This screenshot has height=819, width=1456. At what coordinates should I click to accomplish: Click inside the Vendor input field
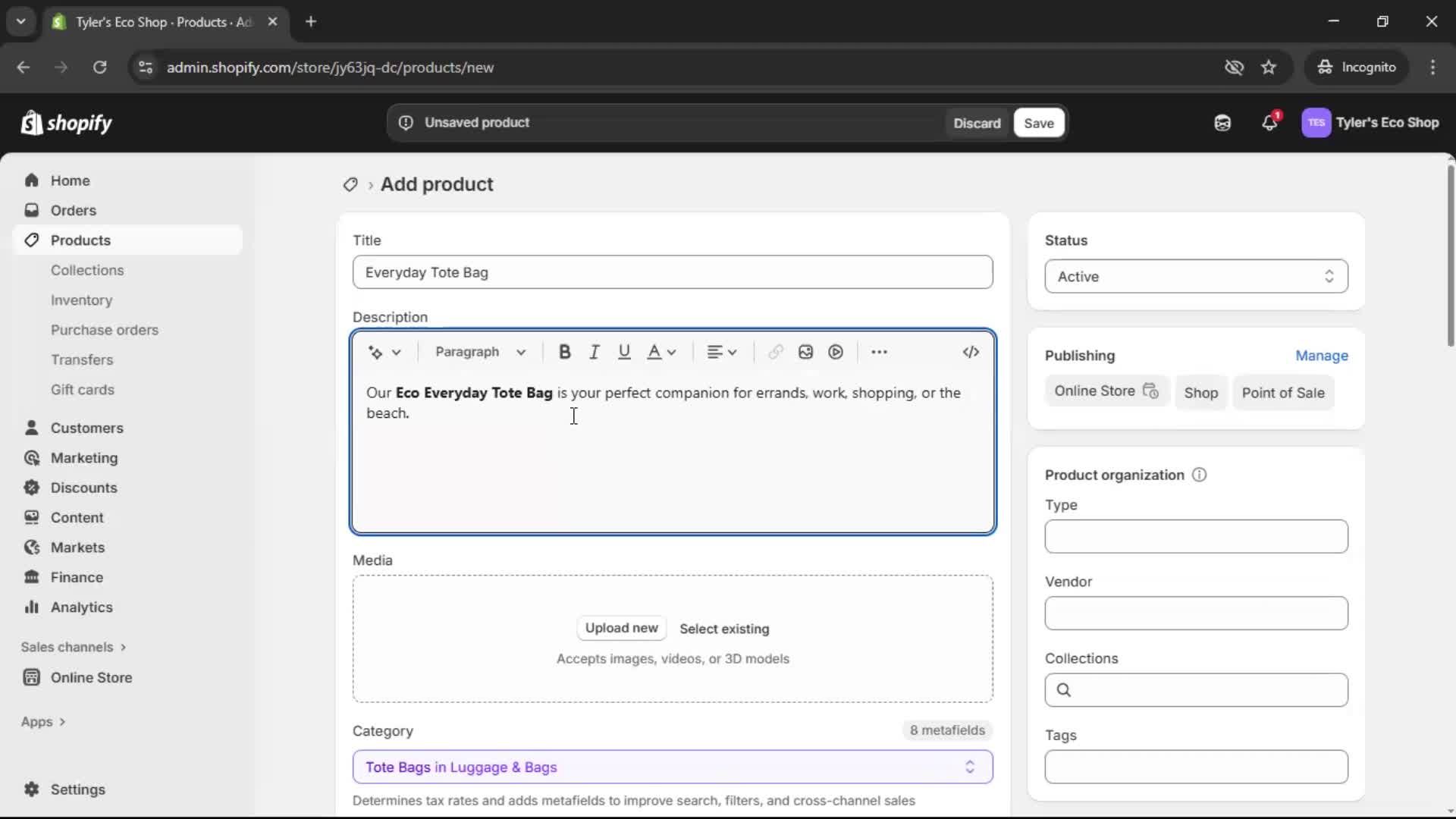(1195, 613)
